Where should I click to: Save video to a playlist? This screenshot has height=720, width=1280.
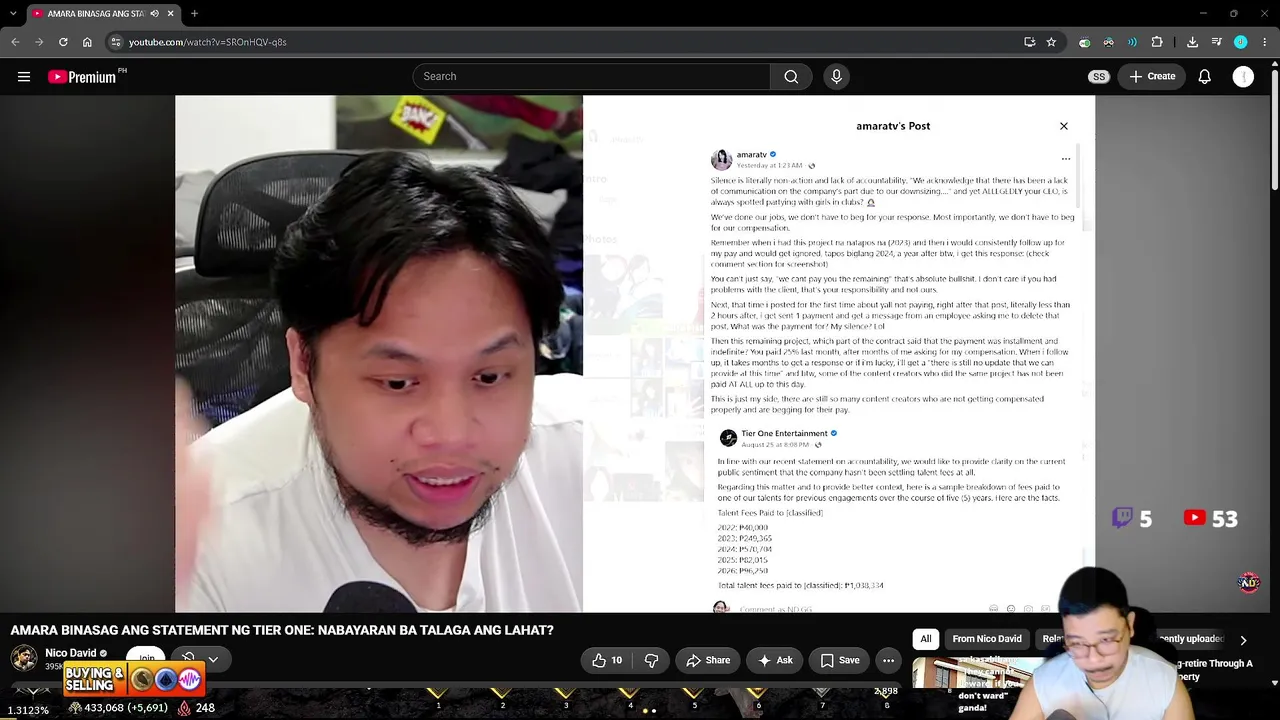click(x=840, y=660)
